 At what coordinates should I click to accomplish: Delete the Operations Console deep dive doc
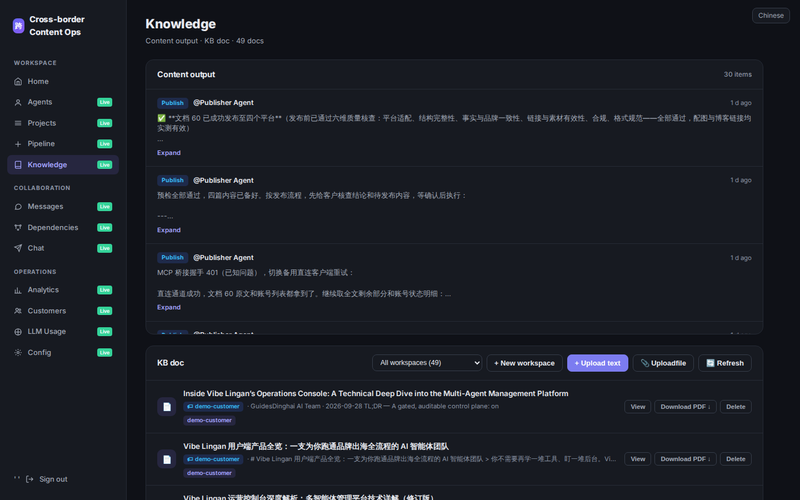point(735,407)
